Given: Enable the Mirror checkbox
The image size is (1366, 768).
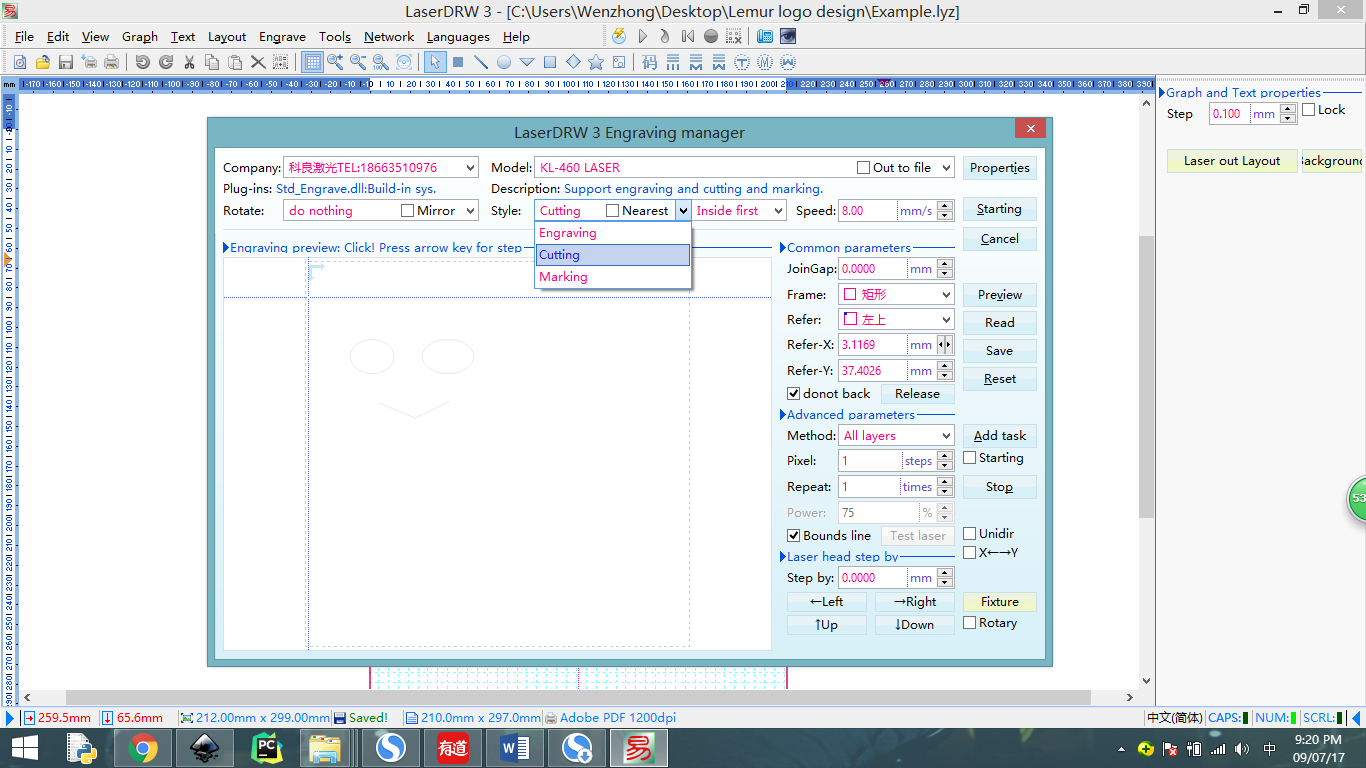Looking at the screenshot, I should click(x=407, y=211).
